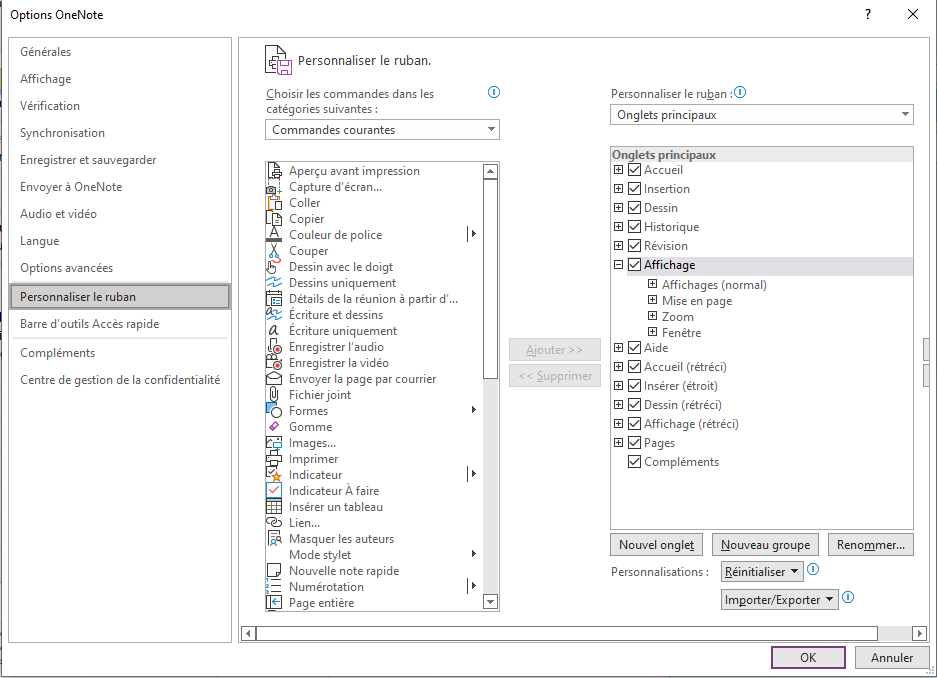Click the Écriture et dessins icon
This screenshot has width=937, height=678.
274,315
